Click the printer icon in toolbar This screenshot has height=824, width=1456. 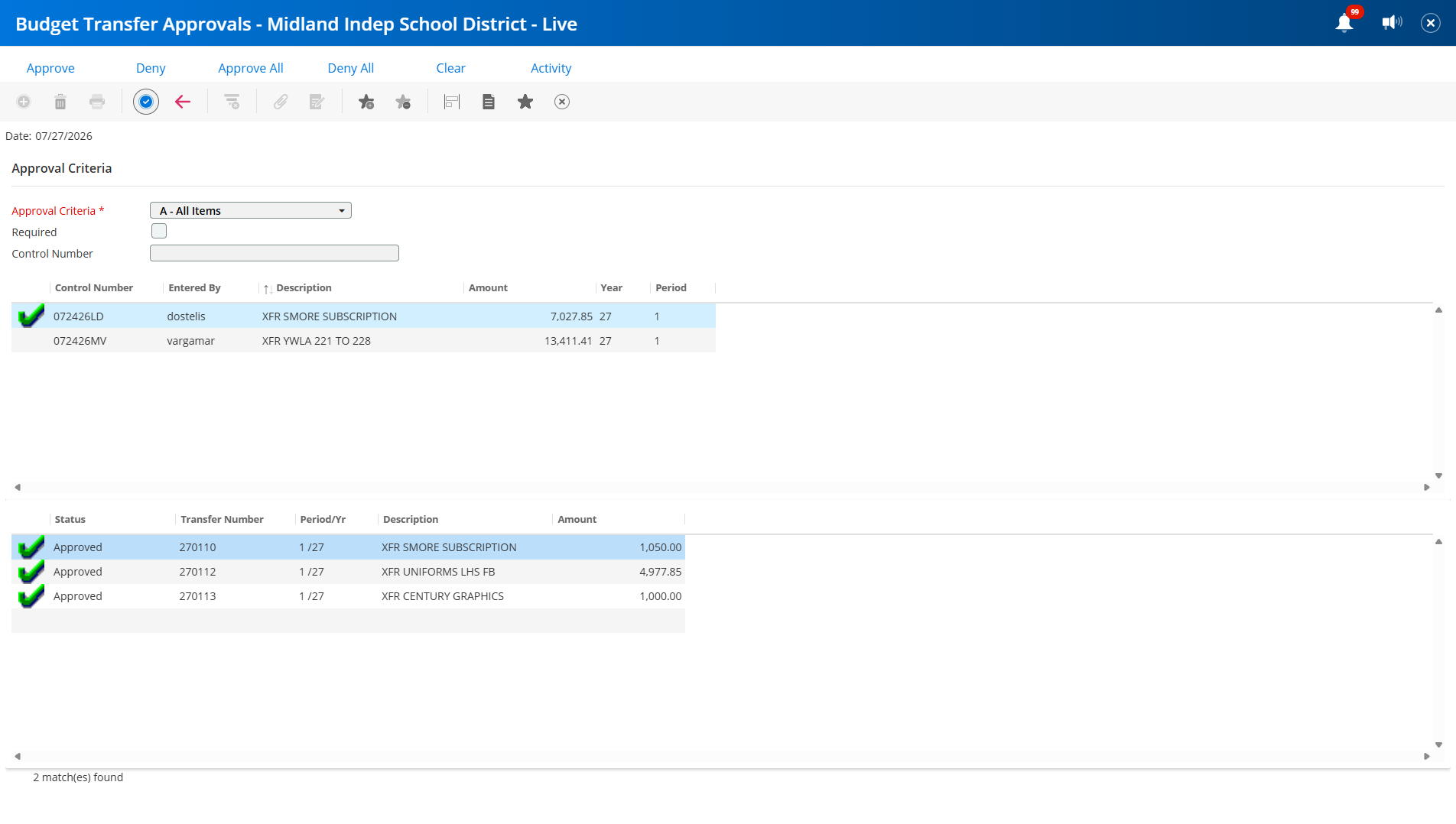click(97, 102)
